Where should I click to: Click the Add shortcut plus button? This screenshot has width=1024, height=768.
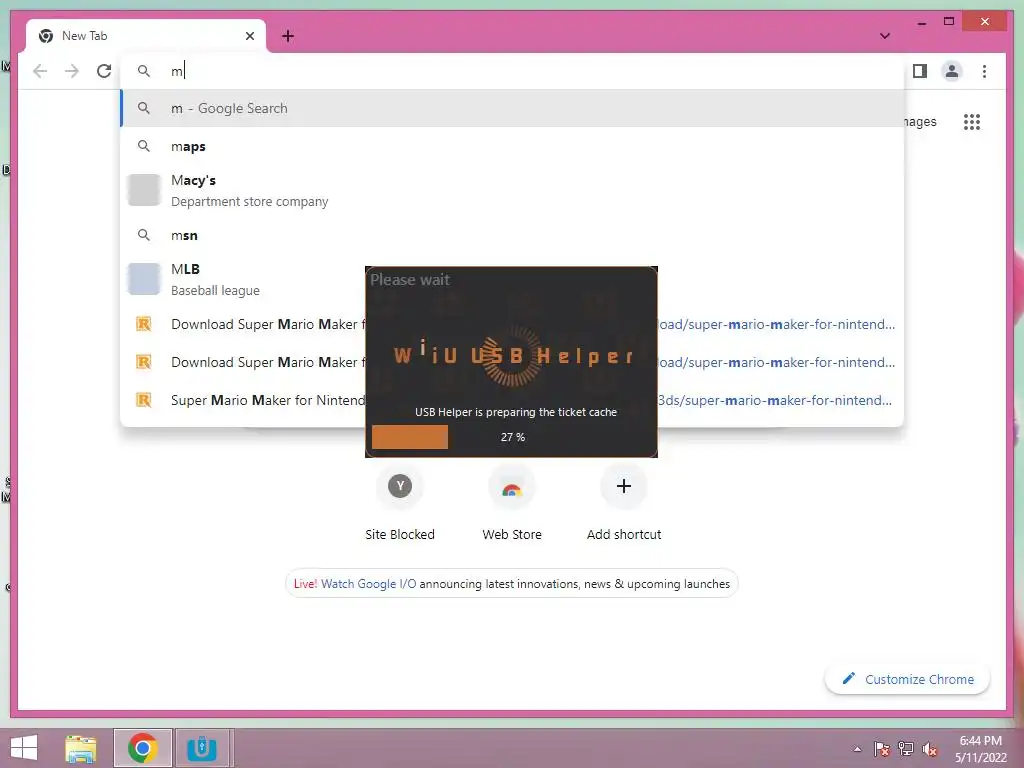624,487
